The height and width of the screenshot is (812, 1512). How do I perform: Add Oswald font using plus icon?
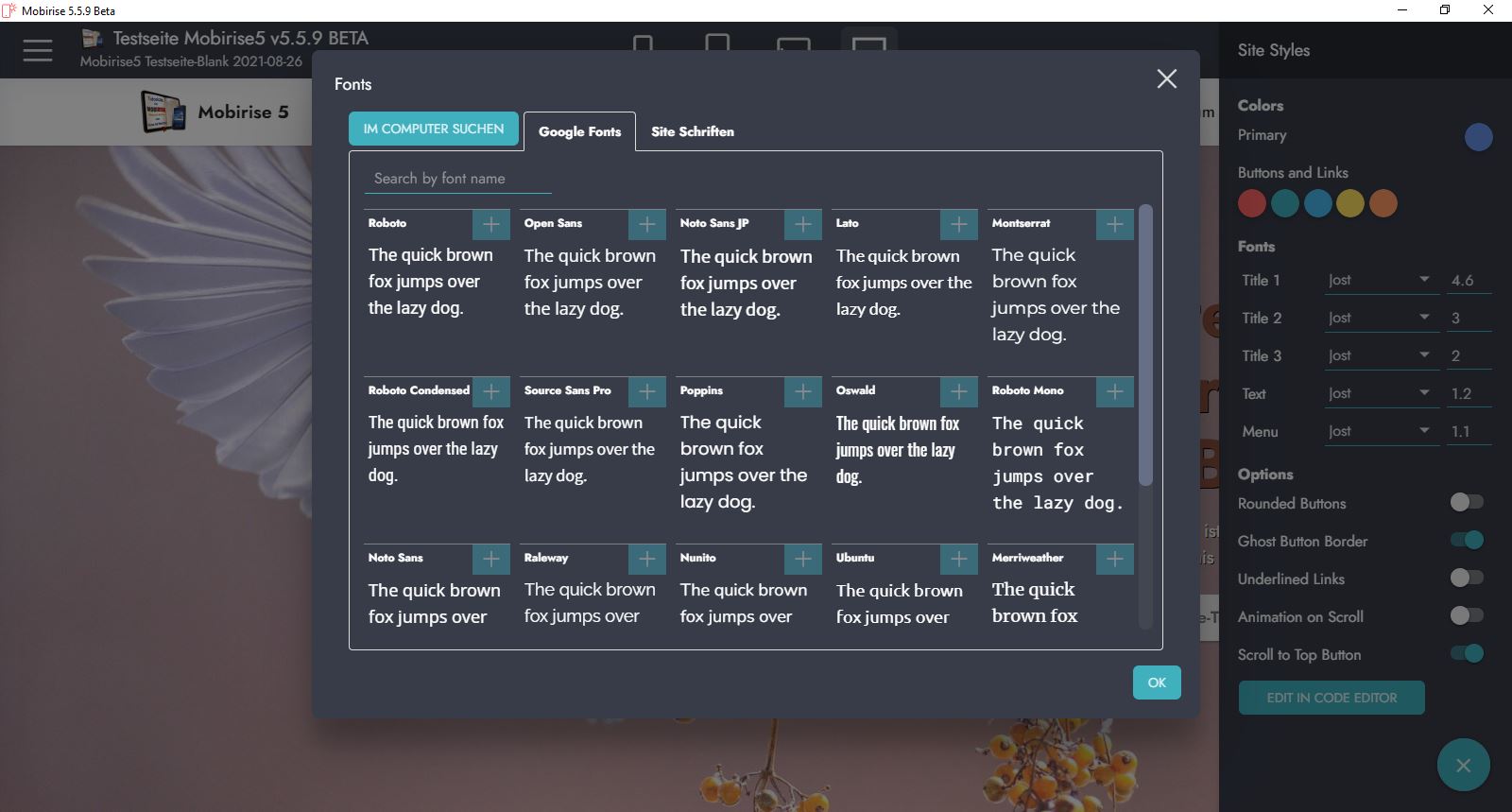click(958, 391)
